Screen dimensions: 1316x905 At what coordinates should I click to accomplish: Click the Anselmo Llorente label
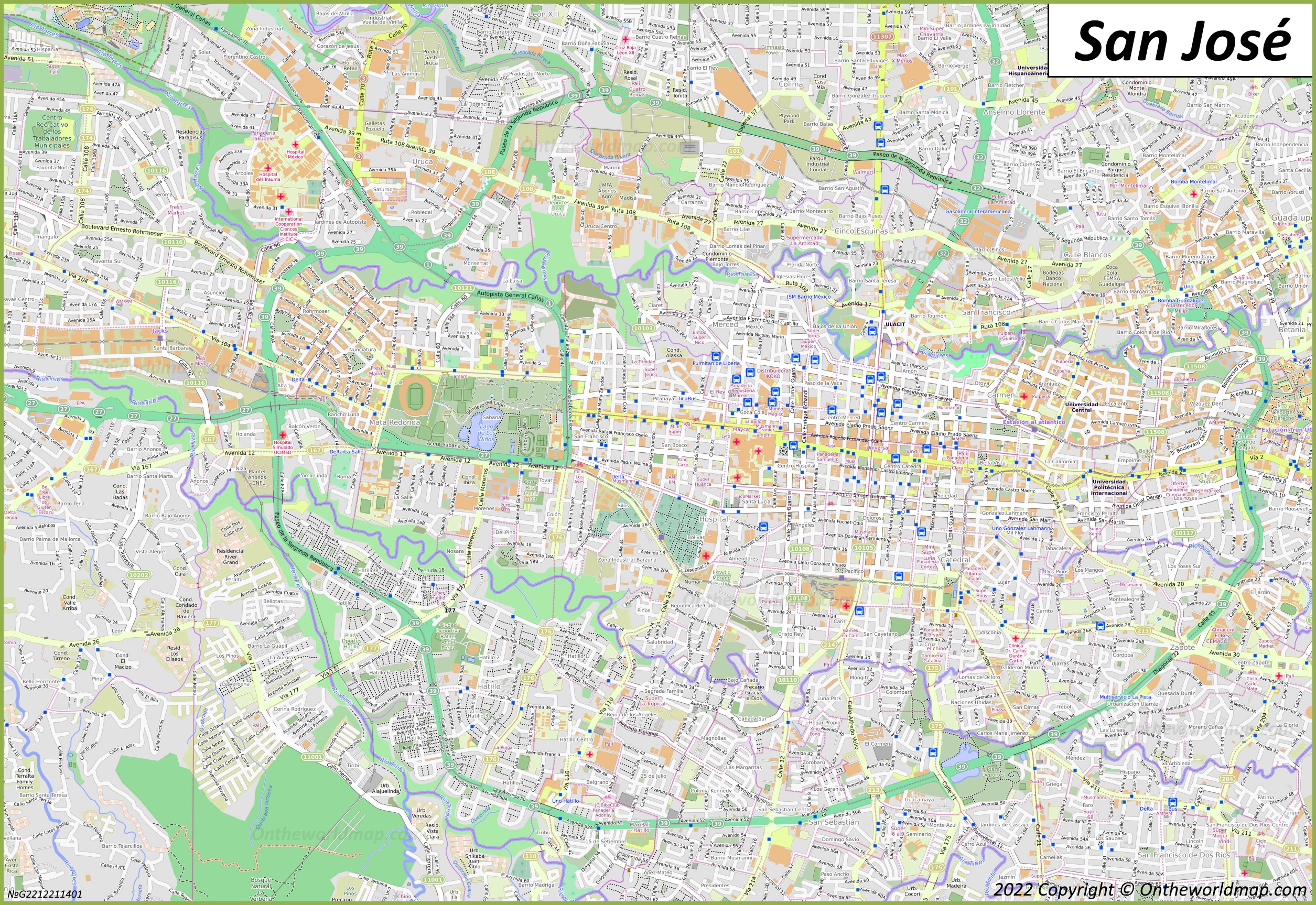[1014, 112]
